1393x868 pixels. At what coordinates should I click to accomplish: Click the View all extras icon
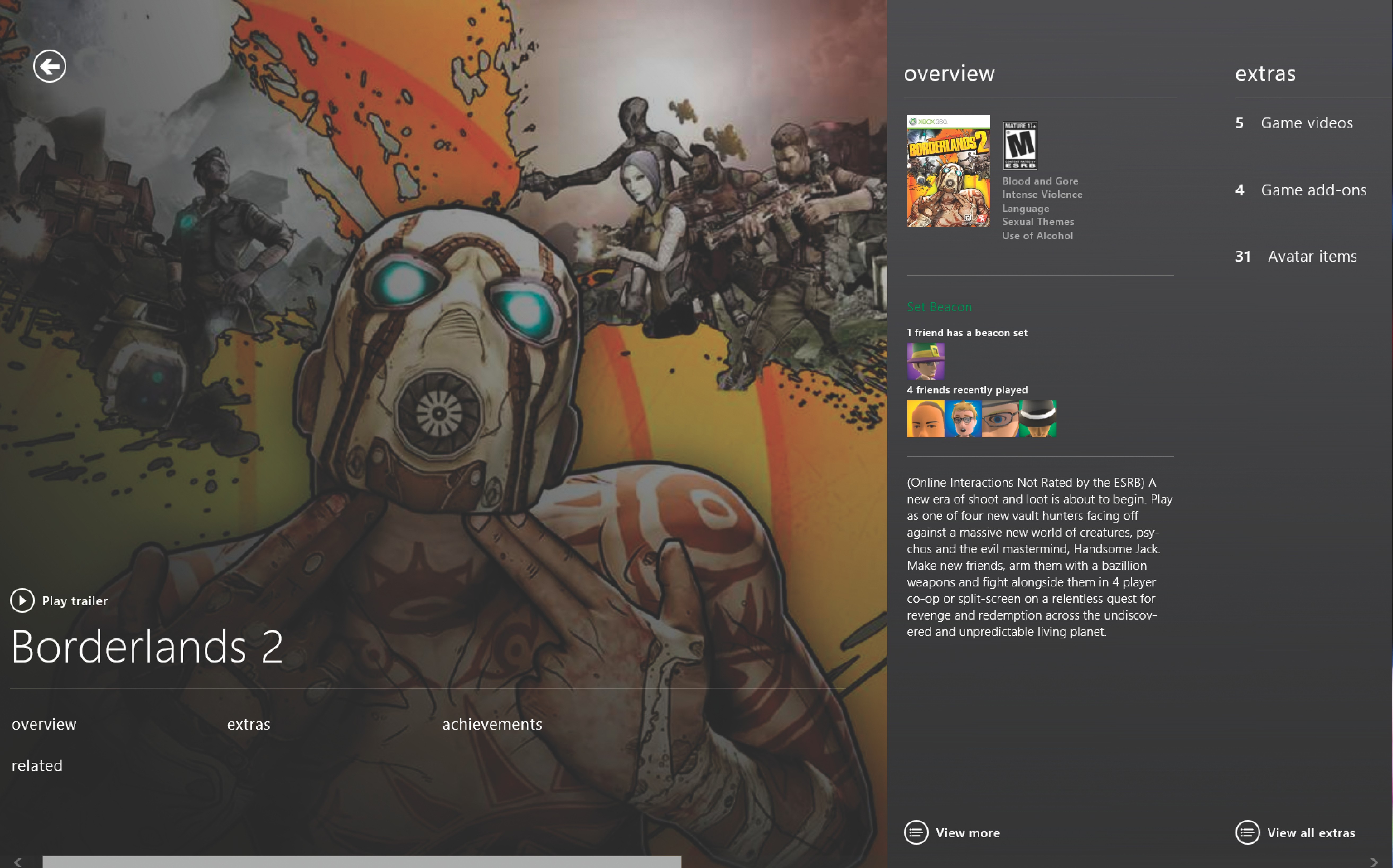(1247, 832)
